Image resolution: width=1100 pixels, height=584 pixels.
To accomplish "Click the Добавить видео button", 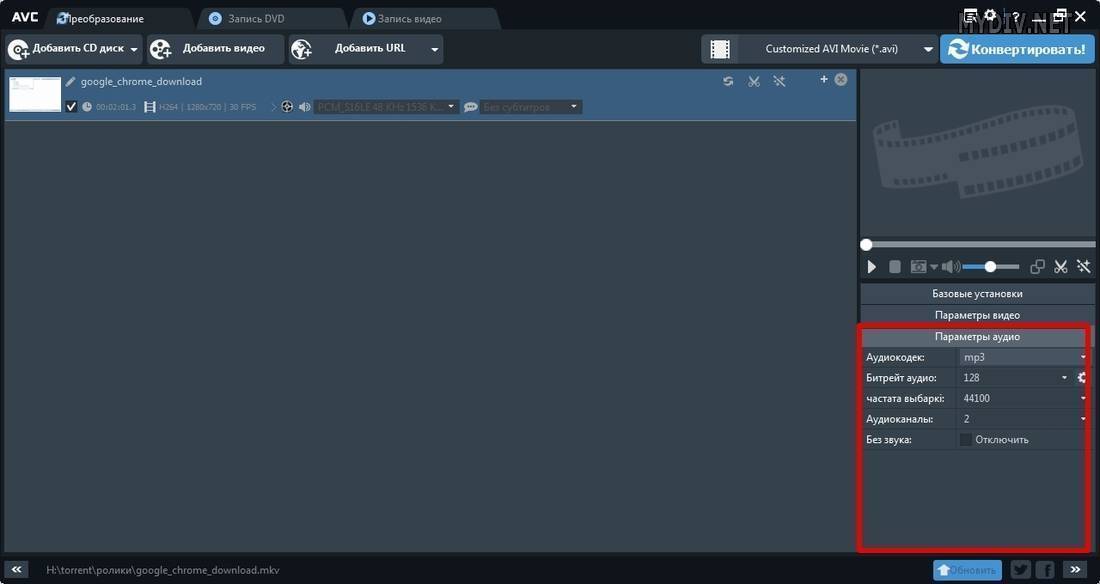I will [x=216, y=49].
